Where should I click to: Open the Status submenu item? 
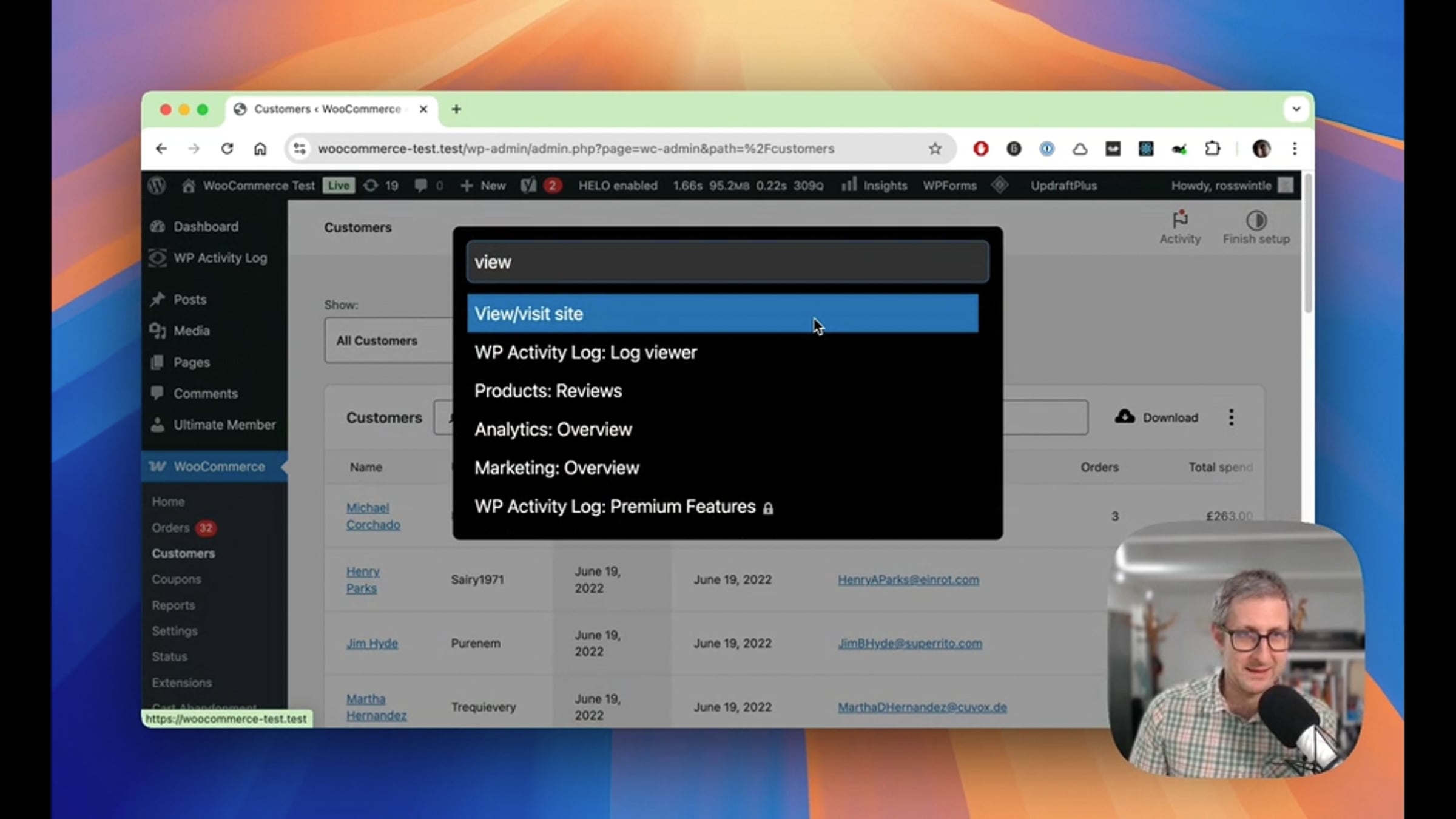tap(170, 657)
